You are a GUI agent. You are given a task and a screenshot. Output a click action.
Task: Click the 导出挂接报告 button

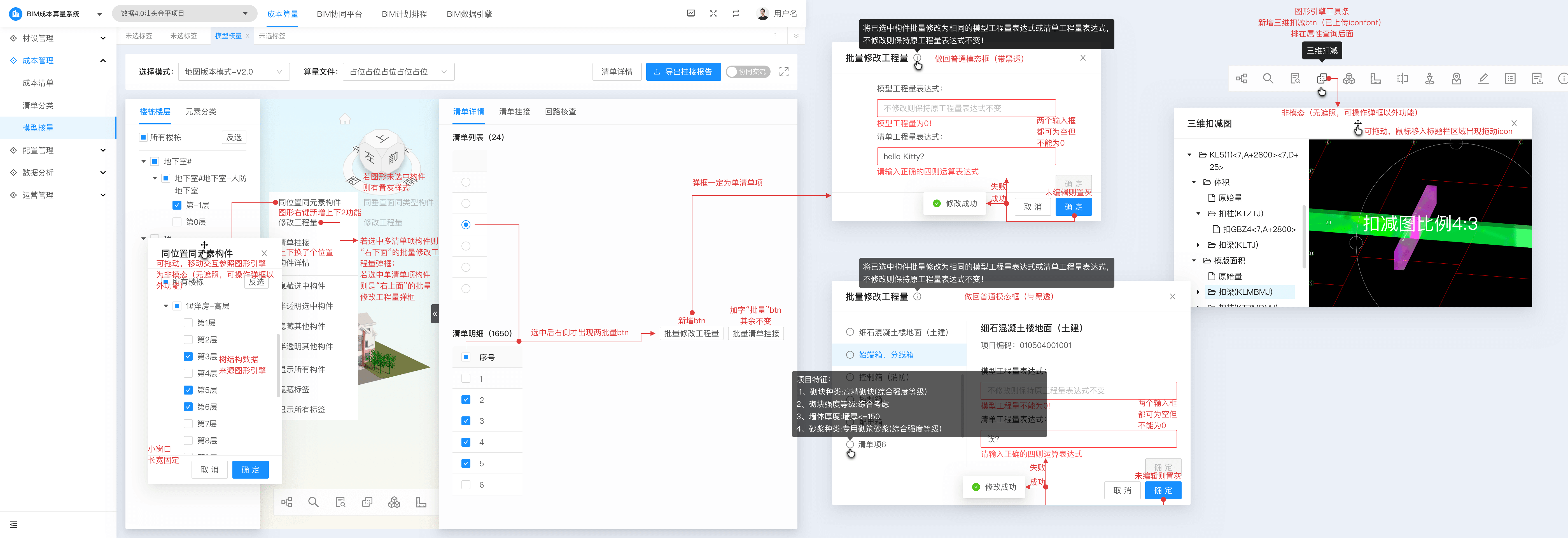pos(683,72)
